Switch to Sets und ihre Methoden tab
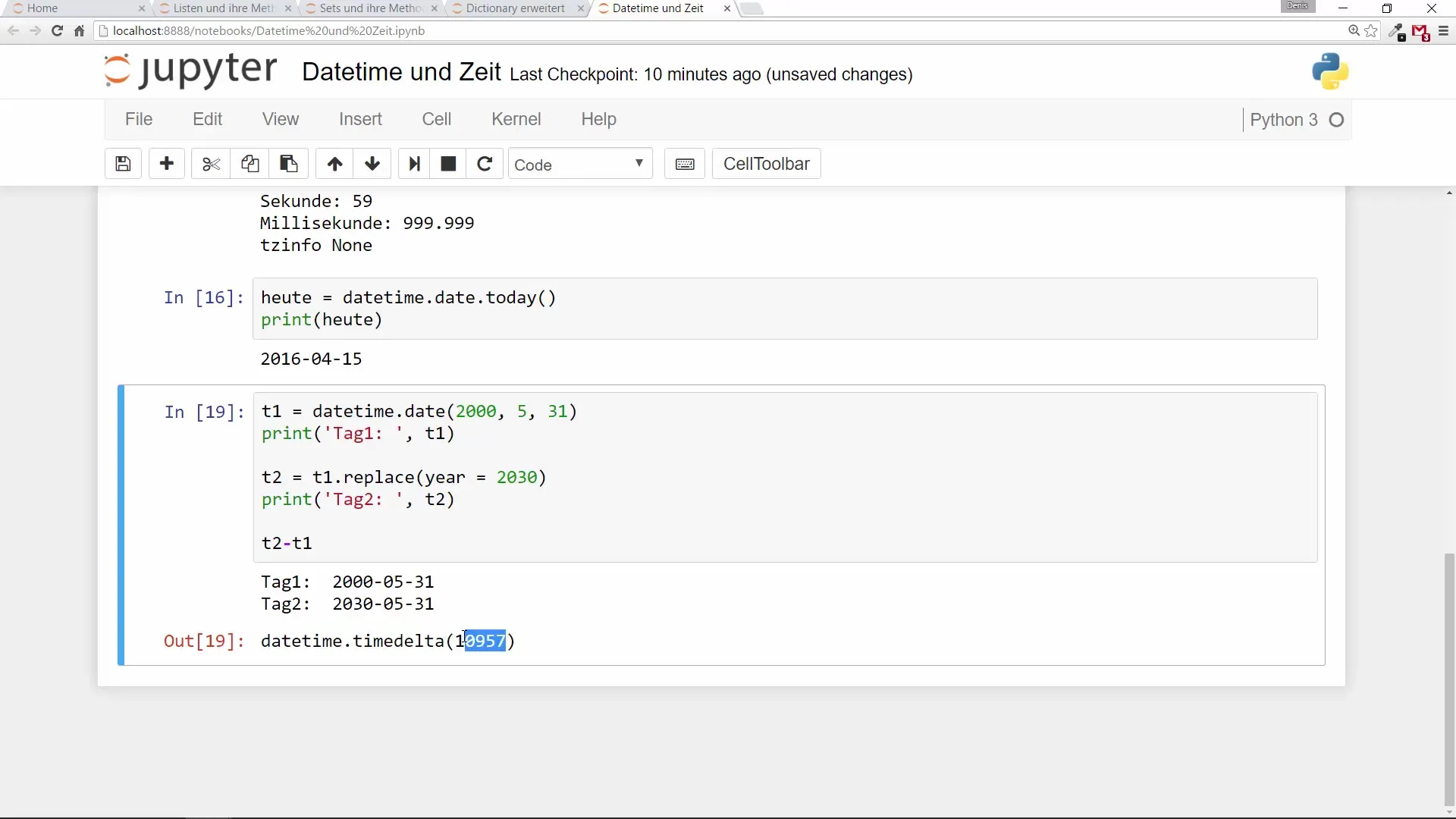 coord(371,8)
